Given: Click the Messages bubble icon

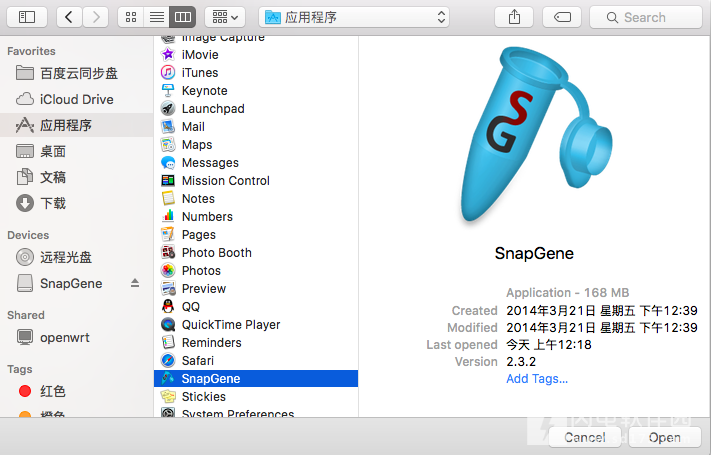Looking at the screenshot, I should click(x=168, y=162).
